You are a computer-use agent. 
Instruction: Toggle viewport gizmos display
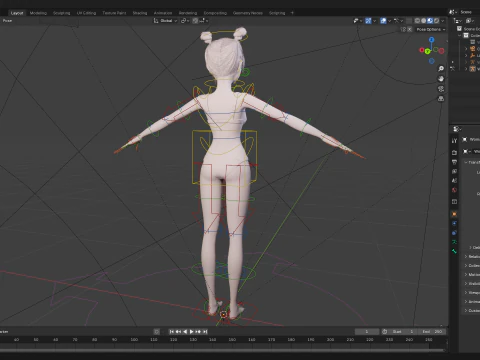coord(368,21)
